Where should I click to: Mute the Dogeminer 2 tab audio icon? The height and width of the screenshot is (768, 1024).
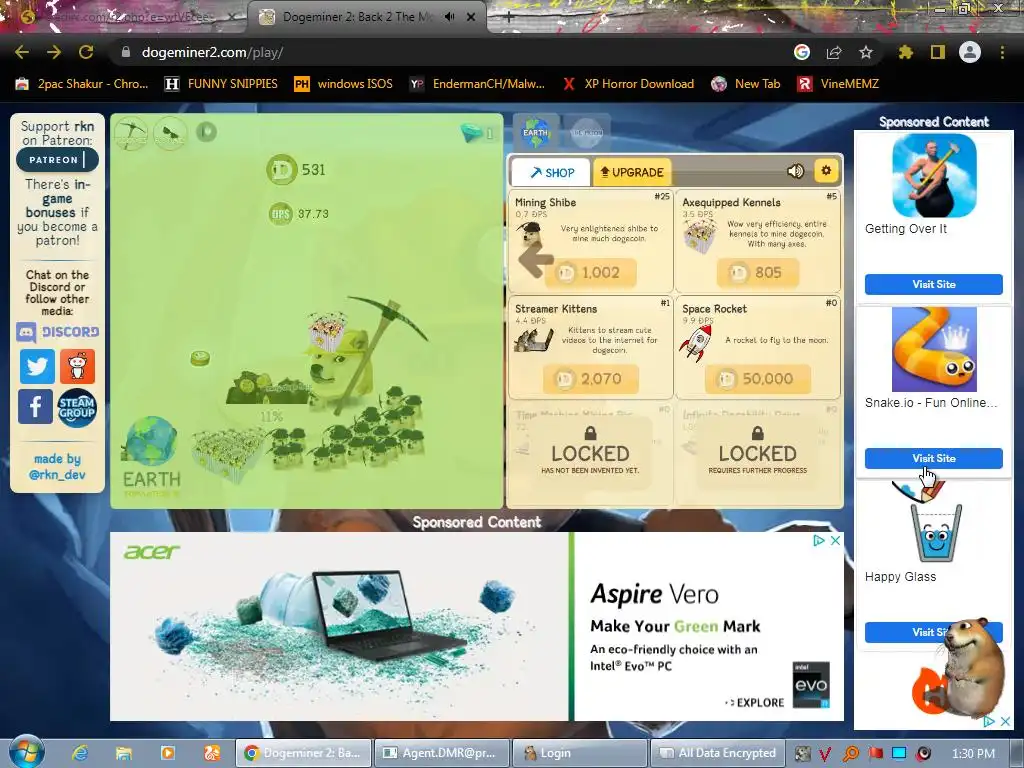point(449,17)
